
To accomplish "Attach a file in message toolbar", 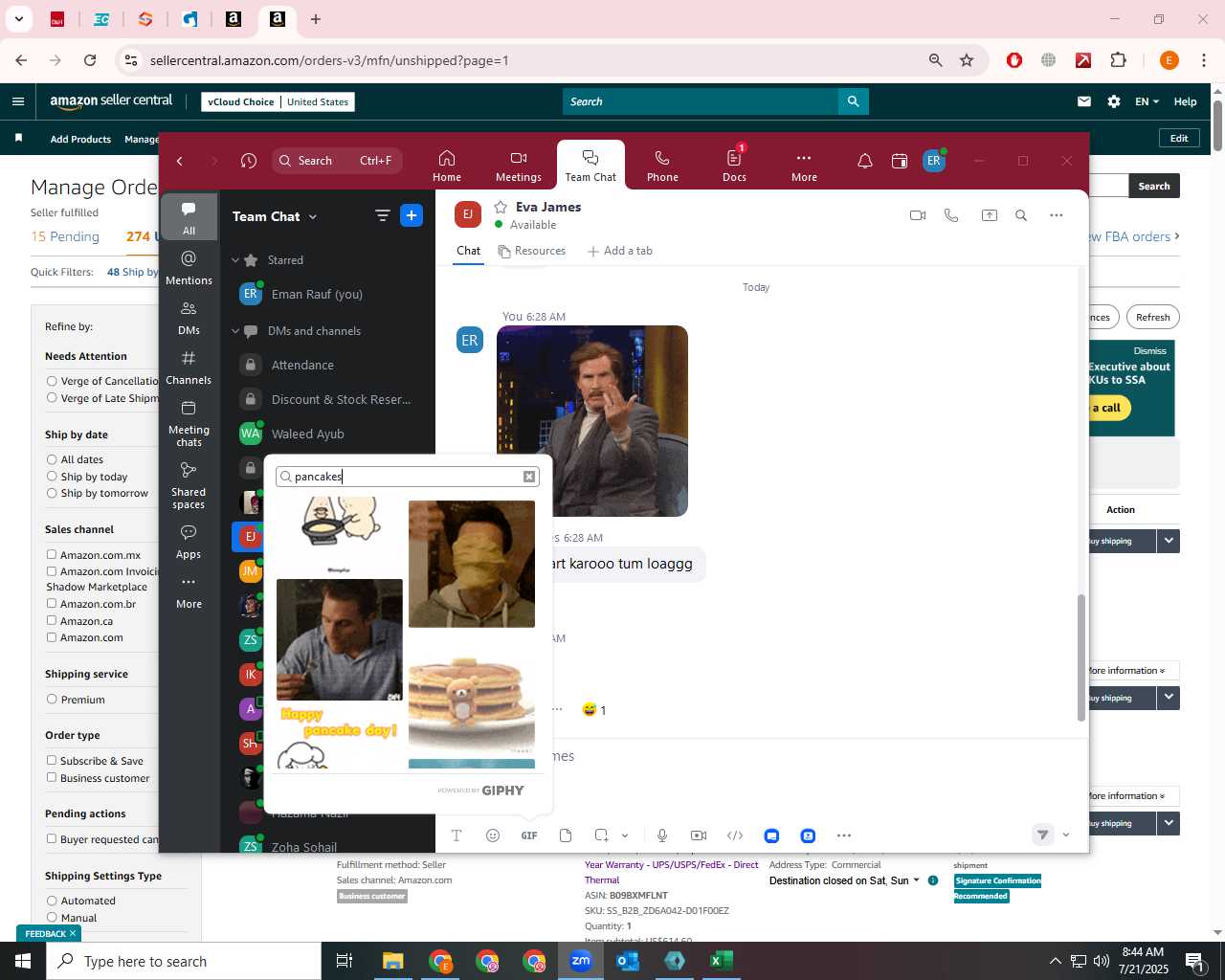I will 566,835.
